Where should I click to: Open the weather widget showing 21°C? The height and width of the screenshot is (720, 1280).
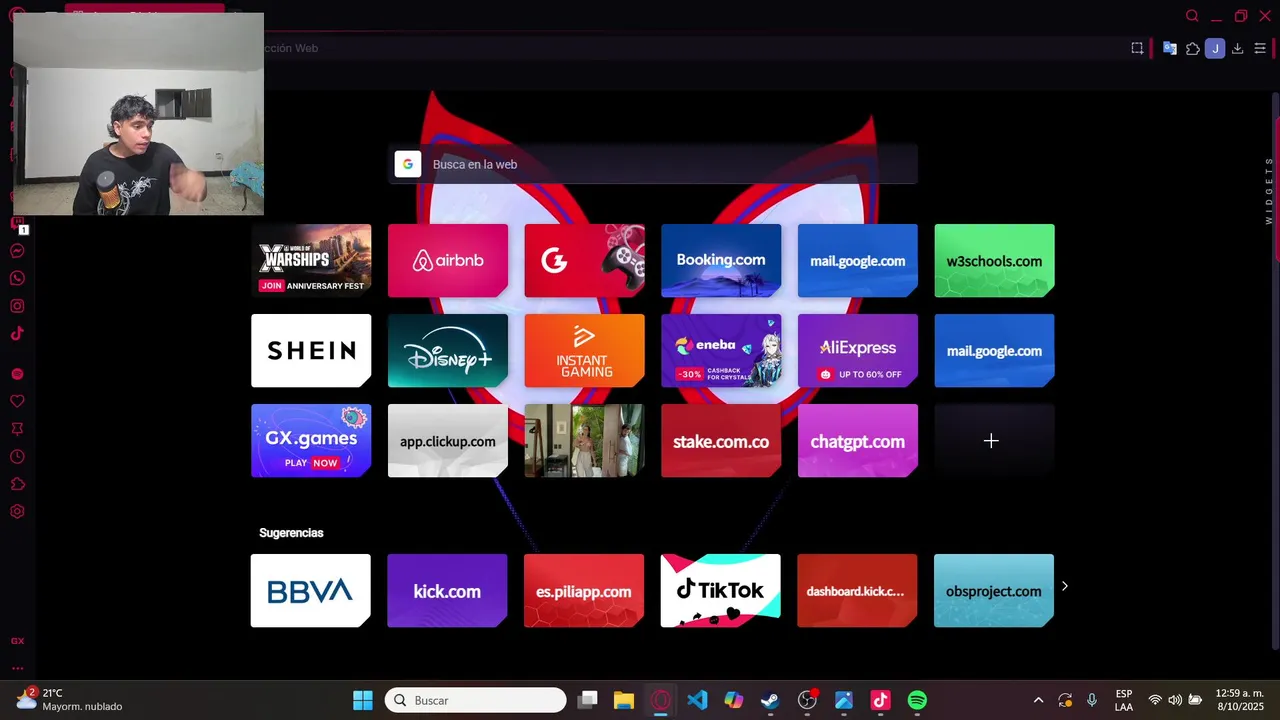pyautogui.click(x=70, y=699)
